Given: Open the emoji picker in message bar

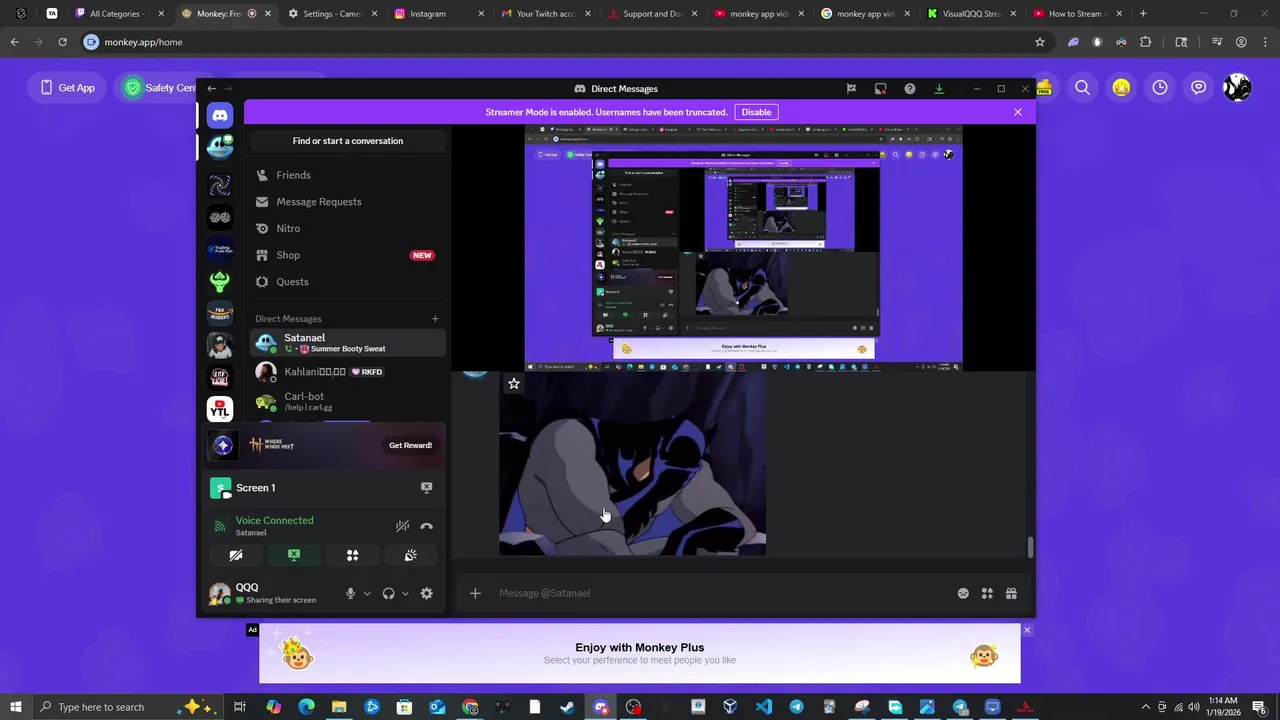Looking at the screenshot, I should coord(963,593).
